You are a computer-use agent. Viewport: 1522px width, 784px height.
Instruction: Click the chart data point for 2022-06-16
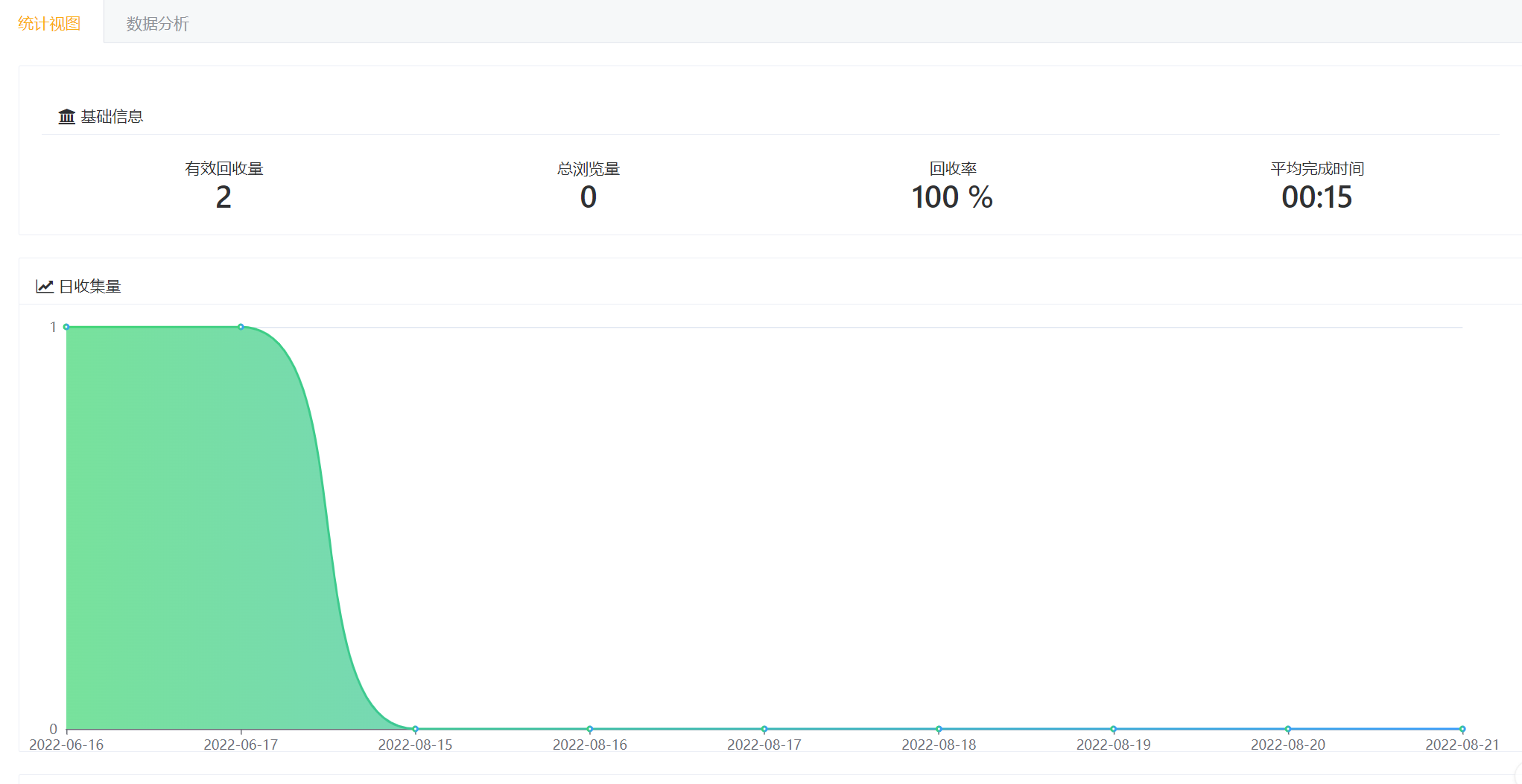click(66, 327)
